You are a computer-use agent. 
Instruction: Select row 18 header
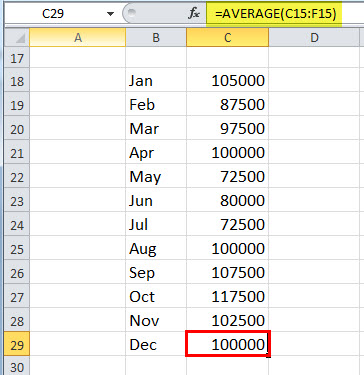pyautogui.click(x=17, y=81)
